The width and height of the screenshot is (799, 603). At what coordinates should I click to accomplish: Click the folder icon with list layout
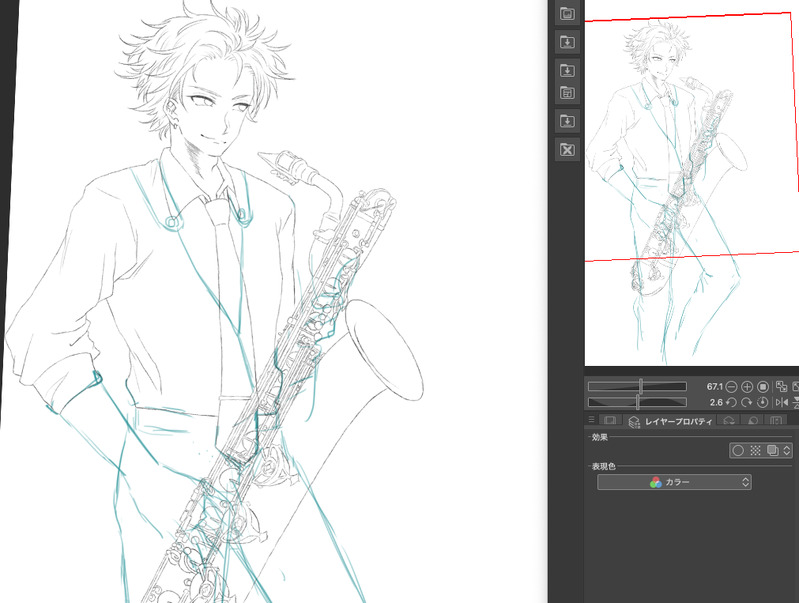click(x=567, y=93)
